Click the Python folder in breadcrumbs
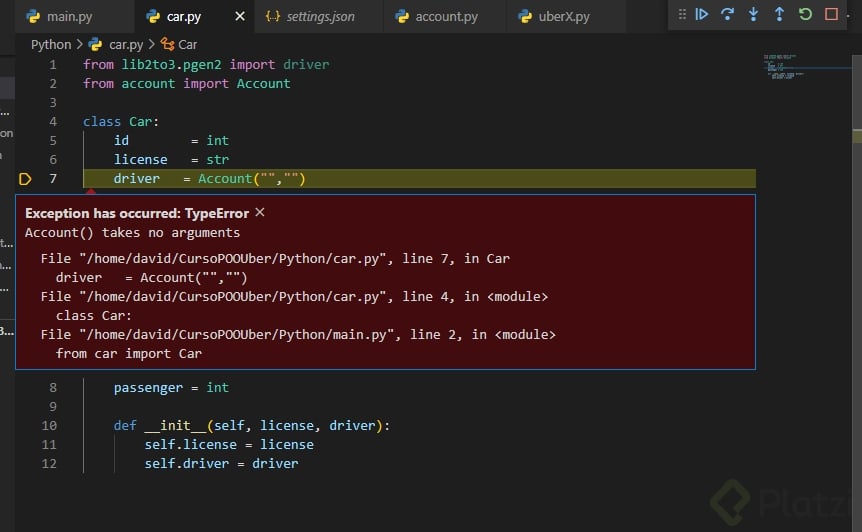Screen dimensions: 862x532 pyautogui.click(x=51, y=44)
